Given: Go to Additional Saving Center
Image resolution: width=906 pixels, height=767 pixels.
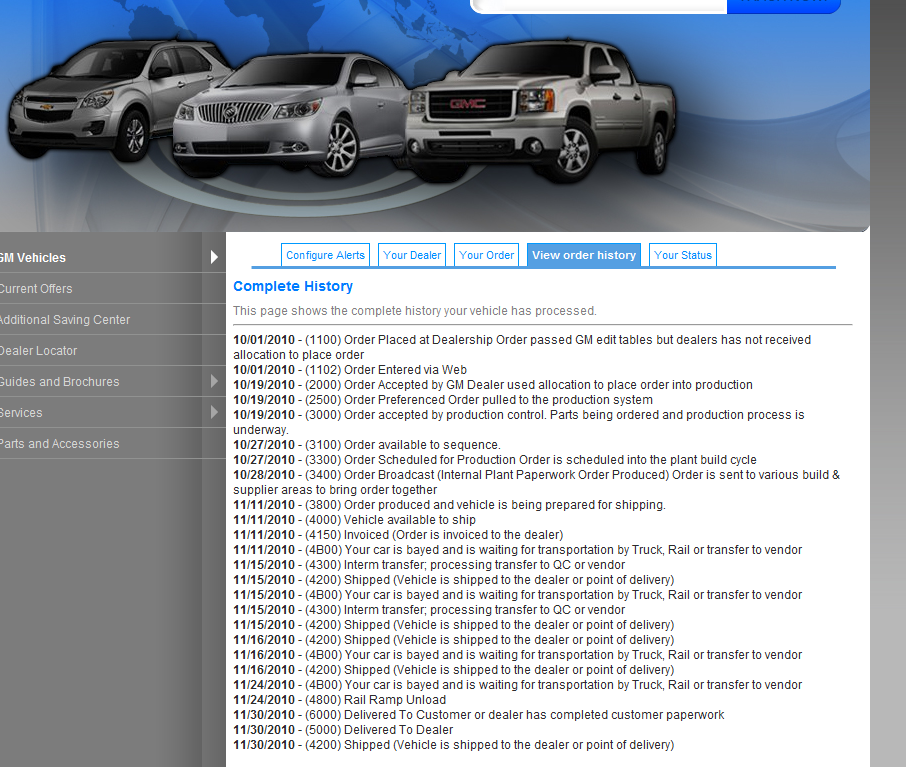Looking at the screenshot, I should point(64,320).
